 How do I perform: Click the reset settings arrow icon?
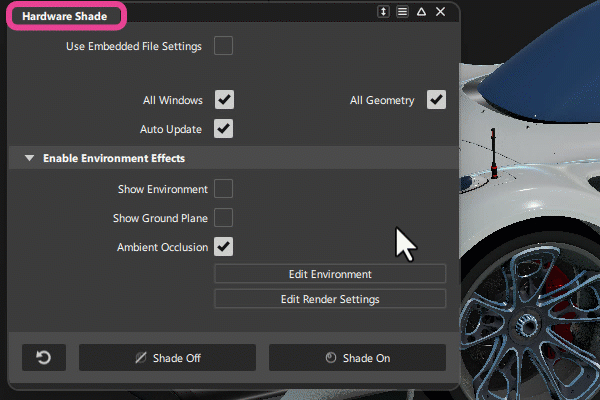[x=44, y=358]
